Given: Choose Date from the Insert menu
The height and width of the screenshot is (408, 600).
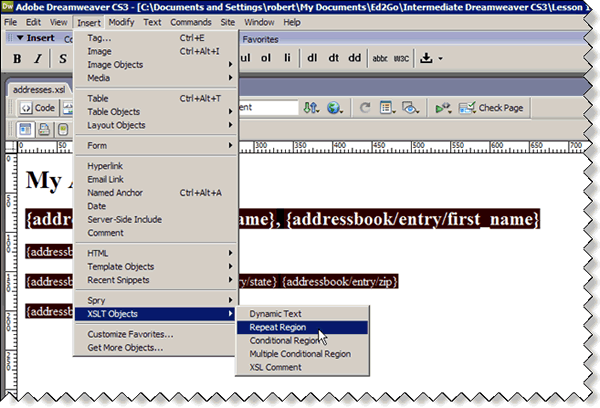Looking at the screenshot, I should pos(155,206).
